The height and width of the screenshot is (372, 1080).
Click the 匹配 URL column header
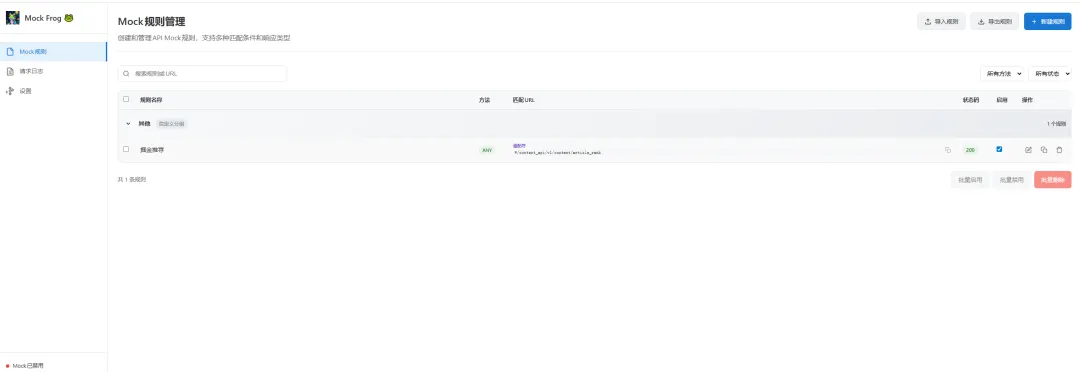(524, 100)
